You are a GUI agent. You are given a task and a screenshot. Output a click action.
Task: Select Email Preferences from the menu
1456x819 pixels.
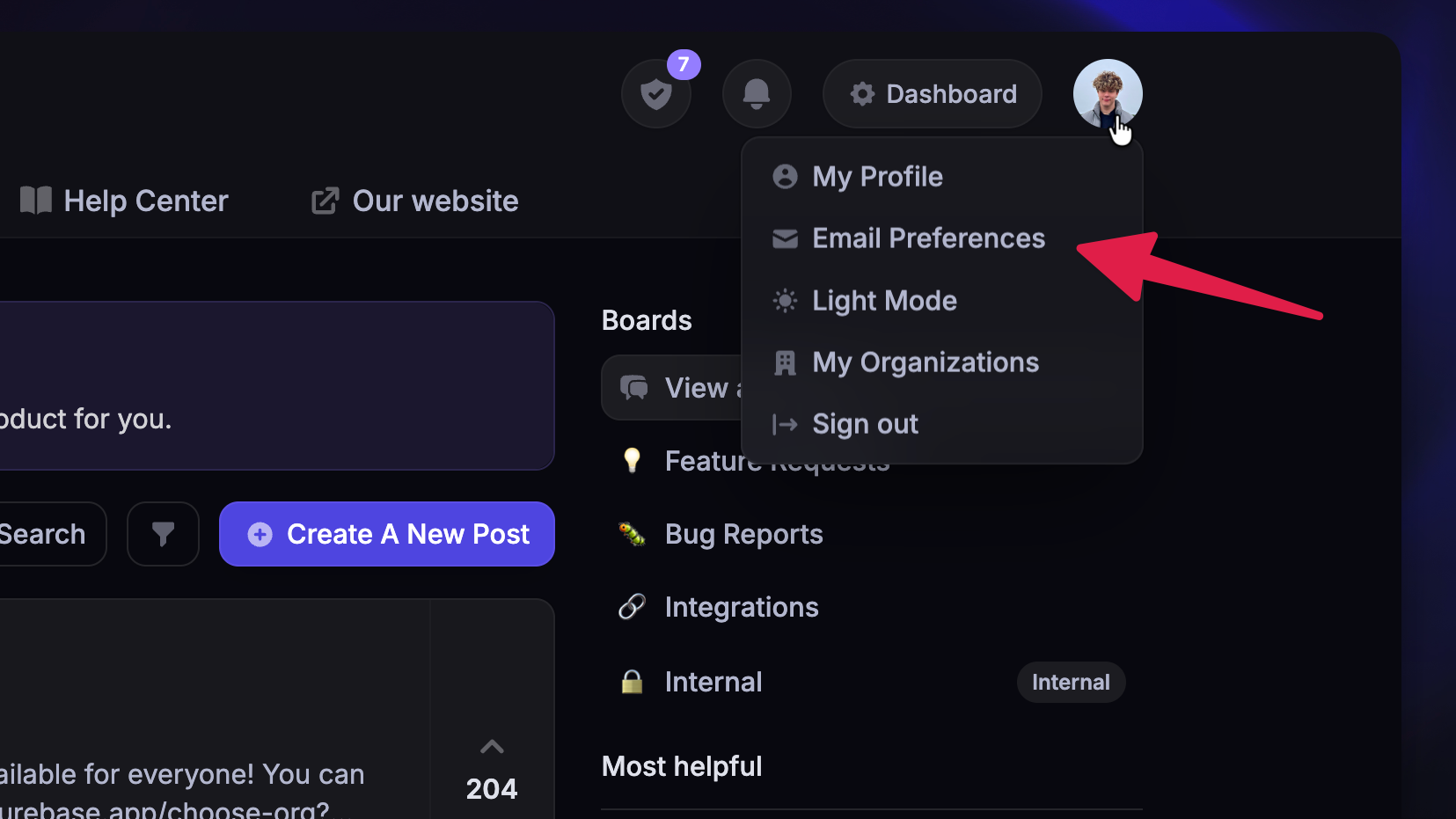point(927,238)
